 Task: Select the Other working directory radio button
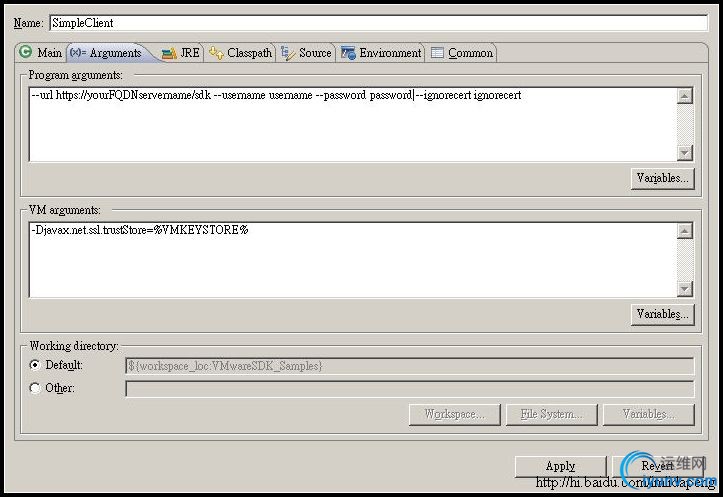tap(35, 388)
